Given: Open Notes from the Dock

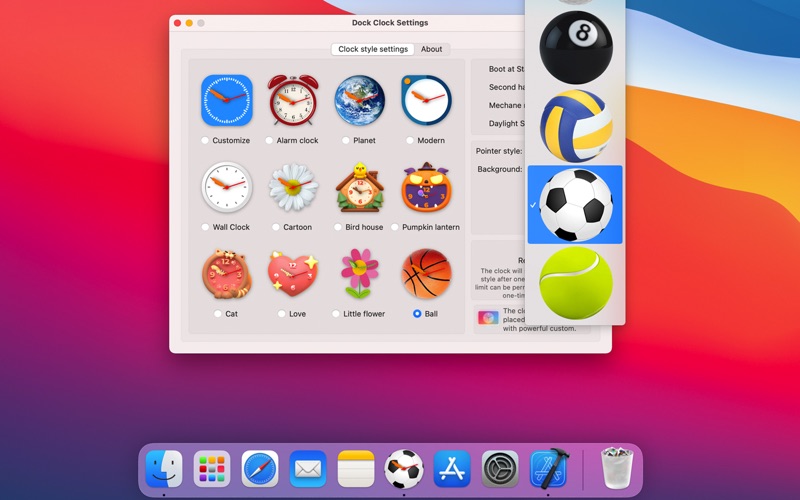Looking at the screenshot, I should (x=356, y=469).
